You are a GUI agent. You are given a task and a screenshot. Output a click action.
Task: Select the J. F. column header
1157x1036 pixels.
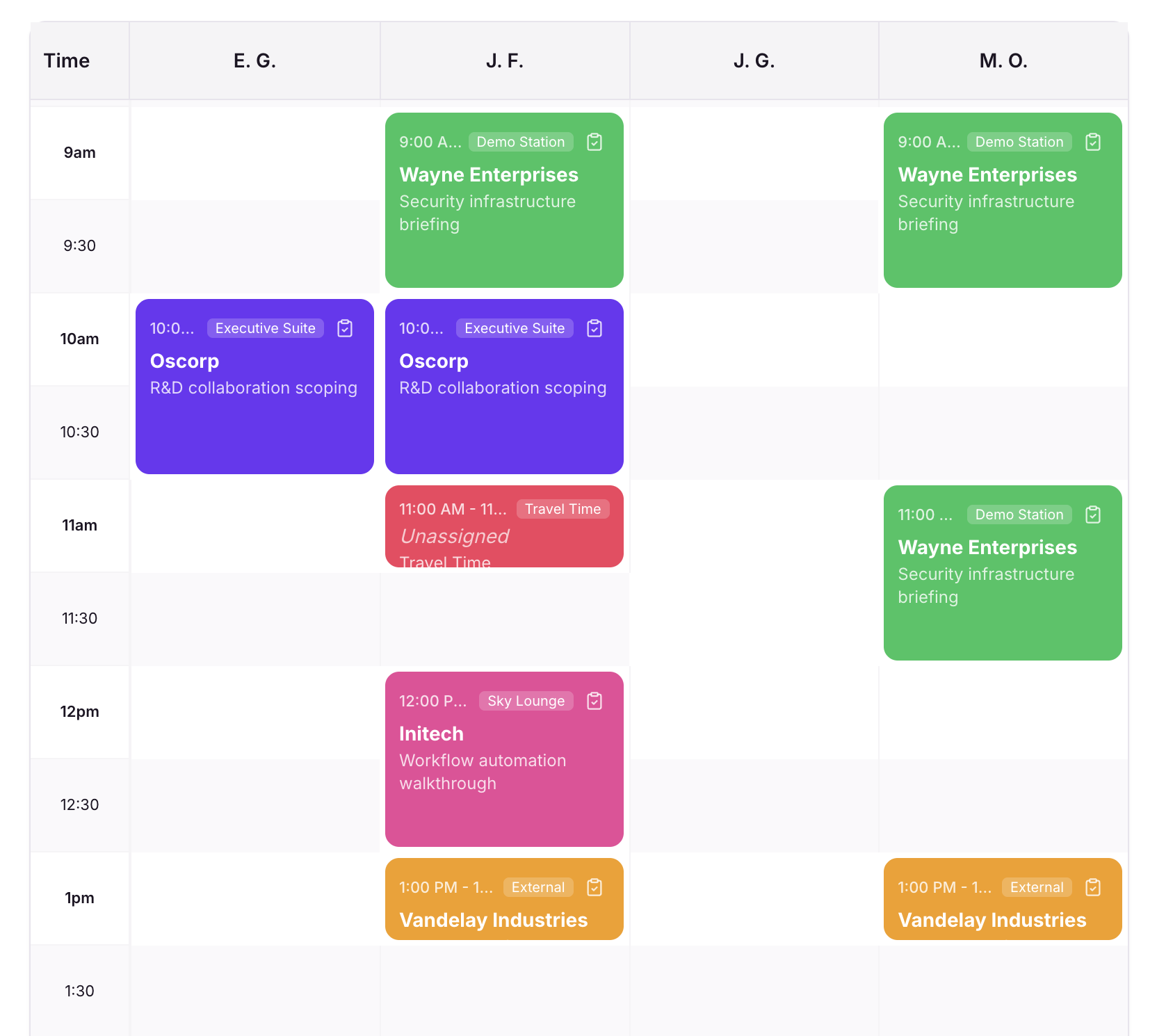[x=505, y=60]
